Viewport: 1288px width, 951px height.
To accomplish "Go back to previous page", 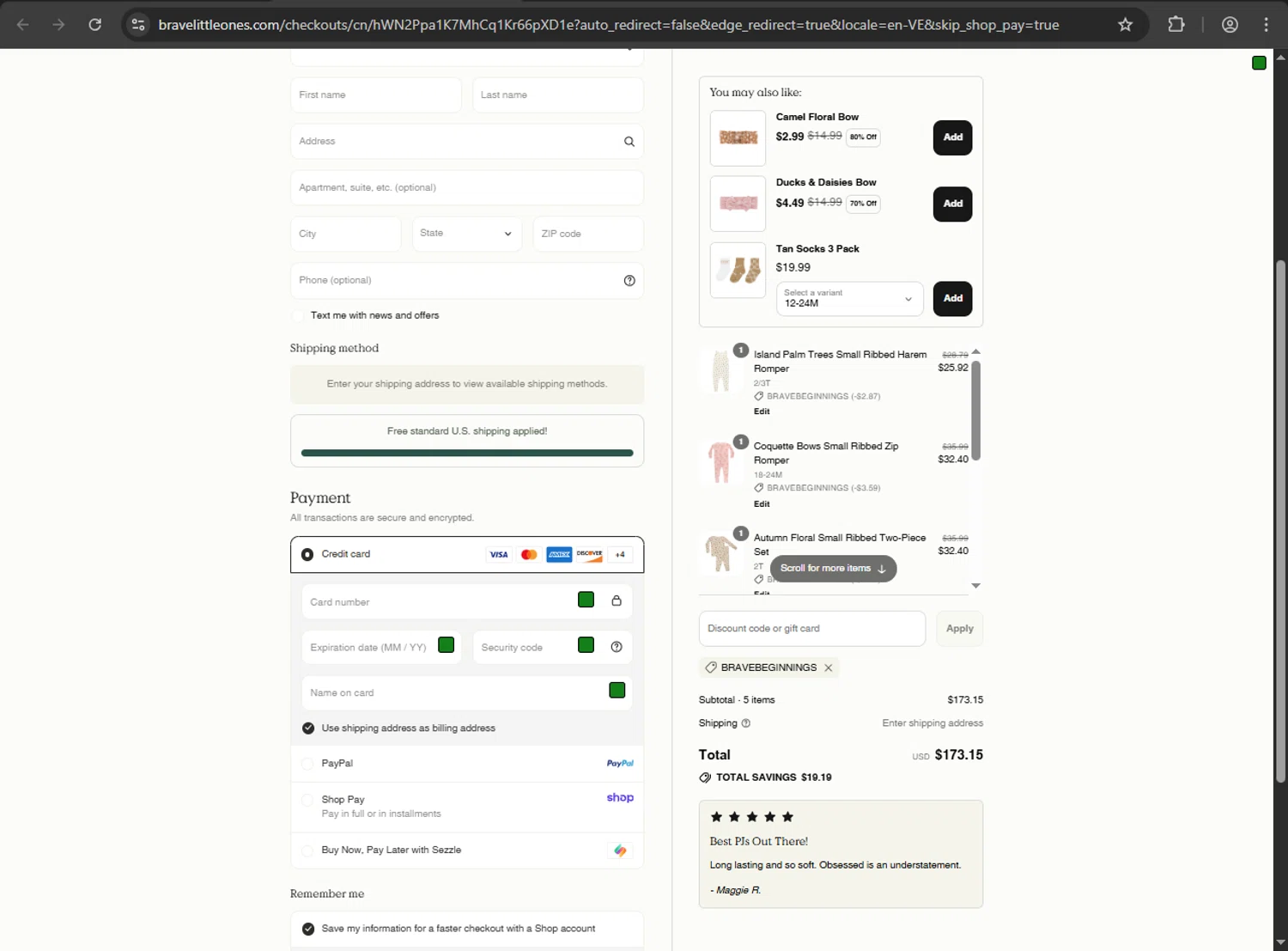I will (23, 25).
